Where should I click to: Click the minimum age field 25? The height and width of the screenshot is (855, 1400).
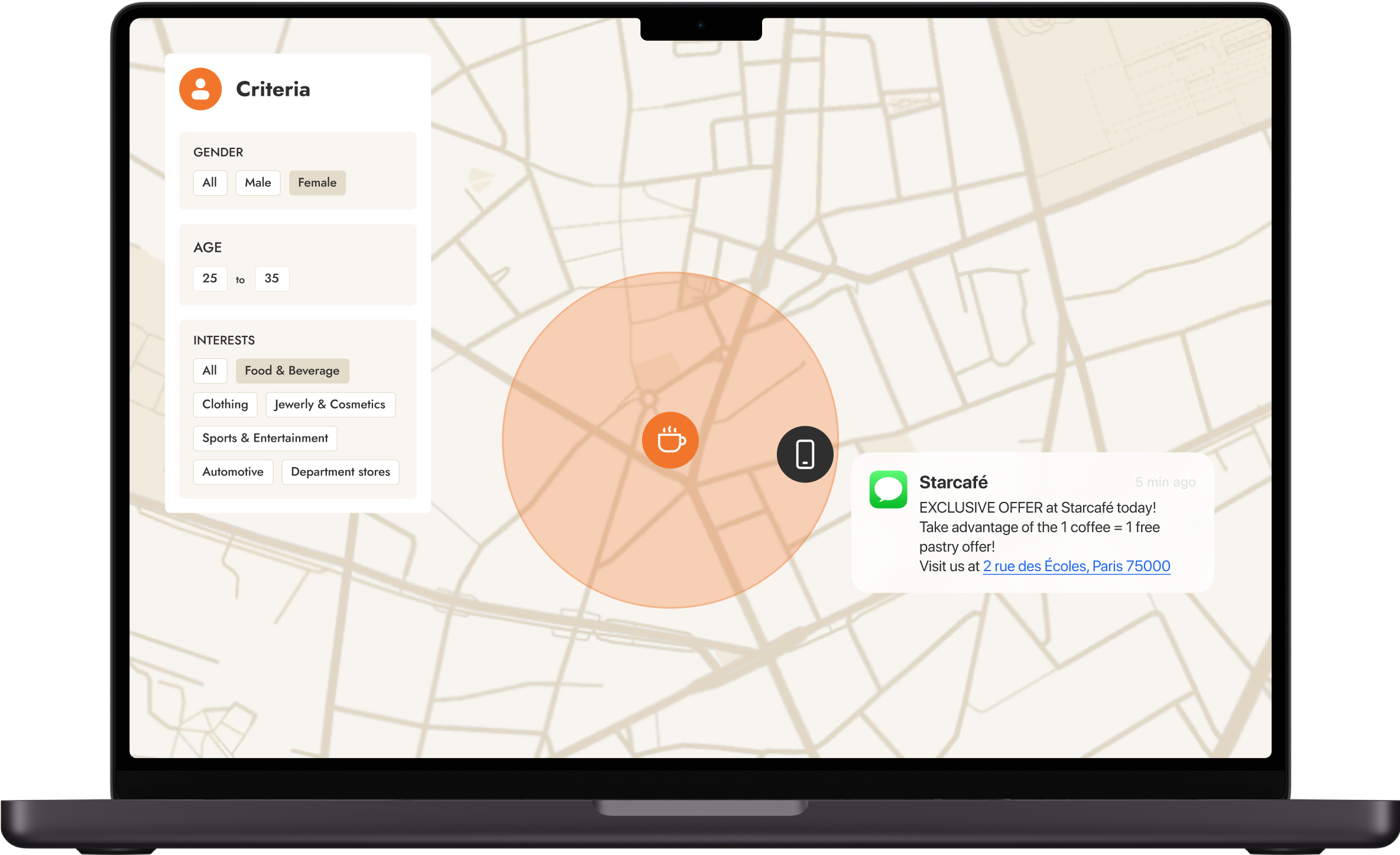[x=210, y=278]
